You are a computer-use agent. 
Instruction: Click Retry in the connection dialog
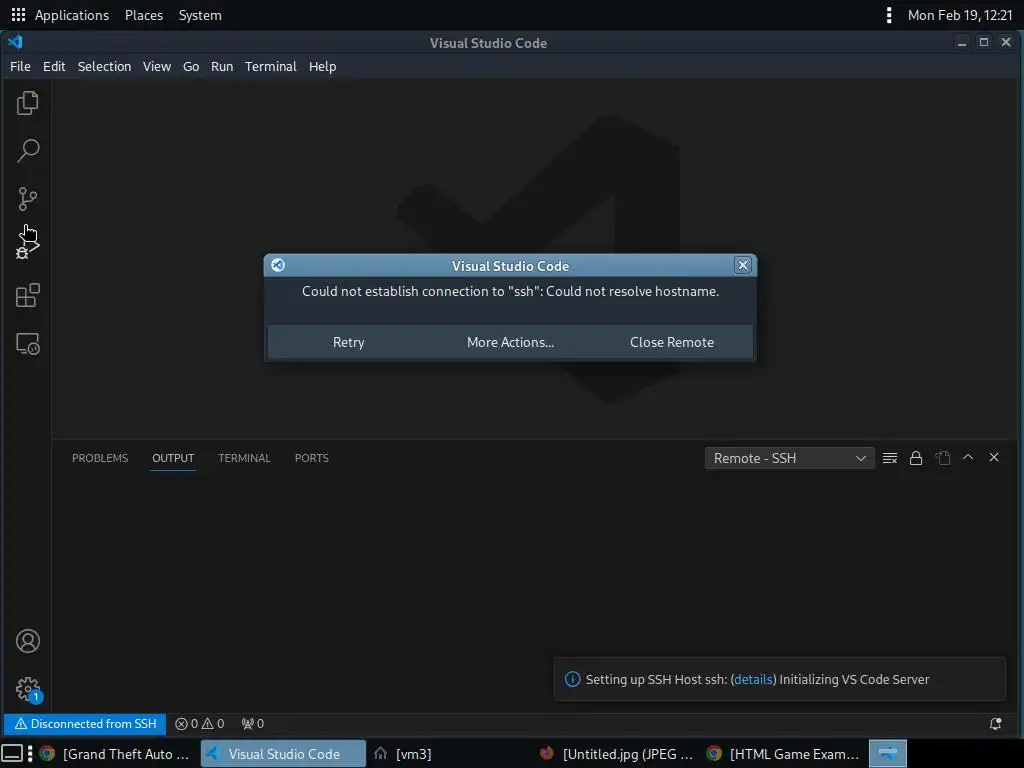click(x=349, y=342)
